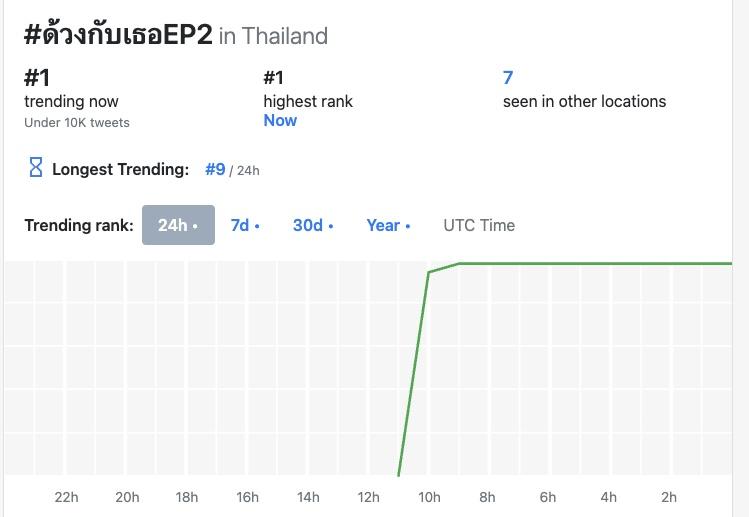Click the 22h marker on time axis
This screenshot has height=517, width=749.
click(66, 497)
